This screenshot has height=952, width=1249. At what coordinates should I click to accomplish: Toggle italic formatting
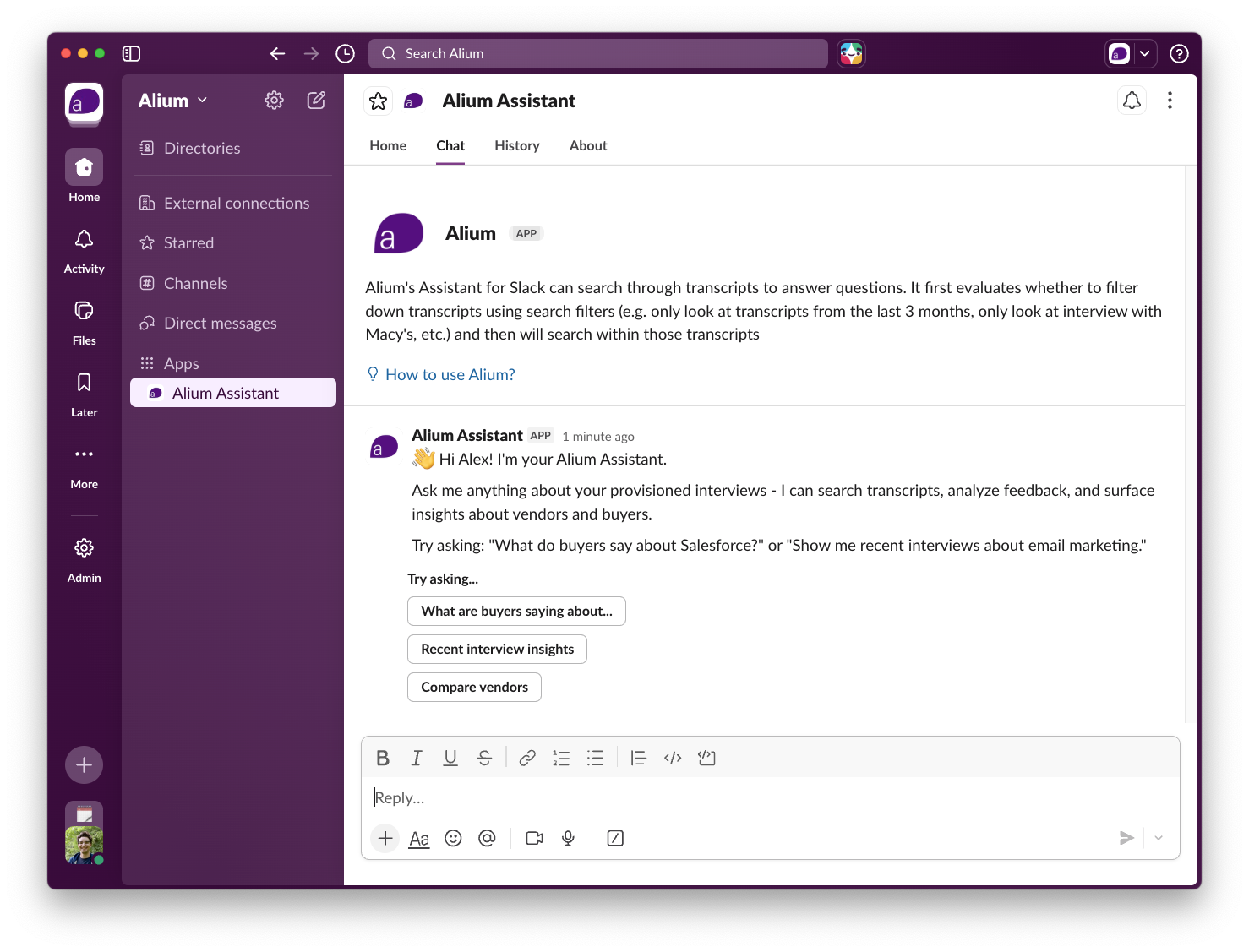(x=417, y=758)
